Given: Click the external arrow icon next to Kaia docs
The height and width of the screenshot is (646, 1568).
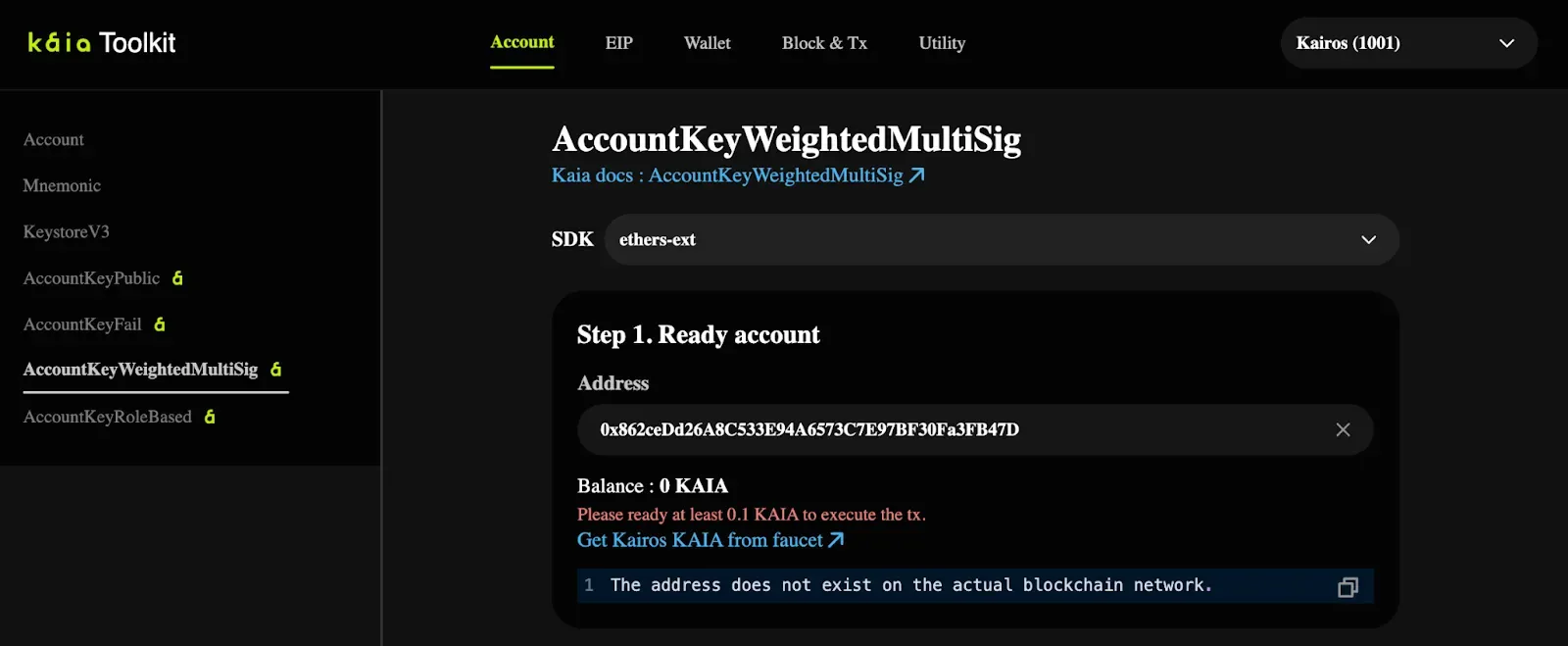Looking at the screenshot, I should tap(916, 175).
